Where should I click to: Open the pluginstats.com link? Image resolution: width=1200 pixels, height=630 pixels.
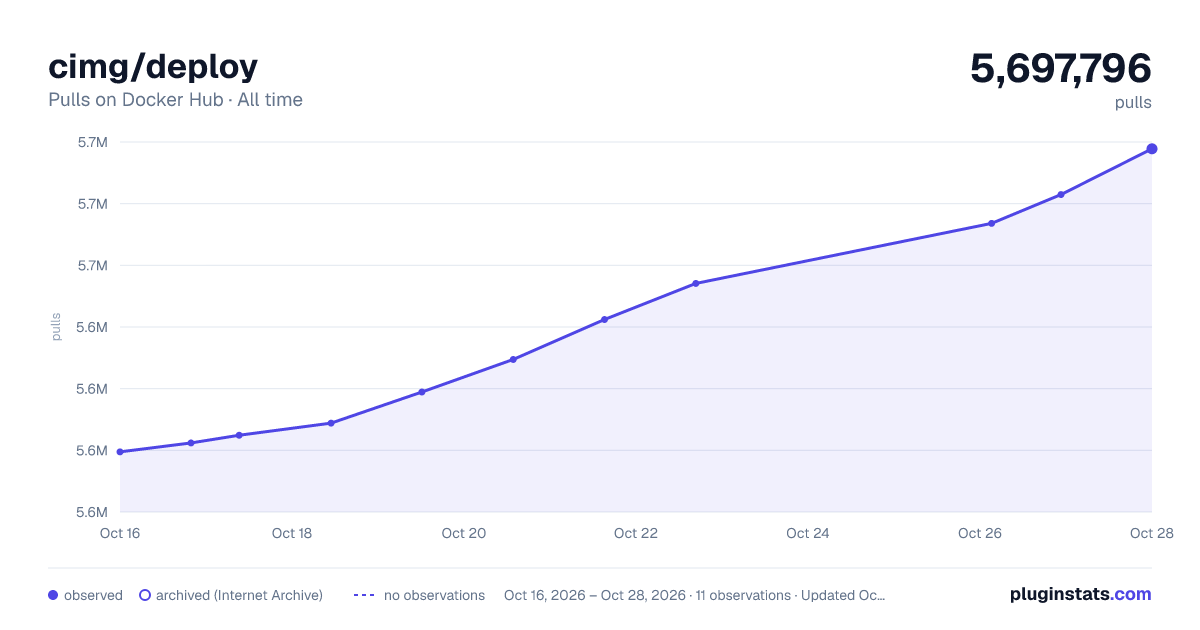pos(1080,594)
